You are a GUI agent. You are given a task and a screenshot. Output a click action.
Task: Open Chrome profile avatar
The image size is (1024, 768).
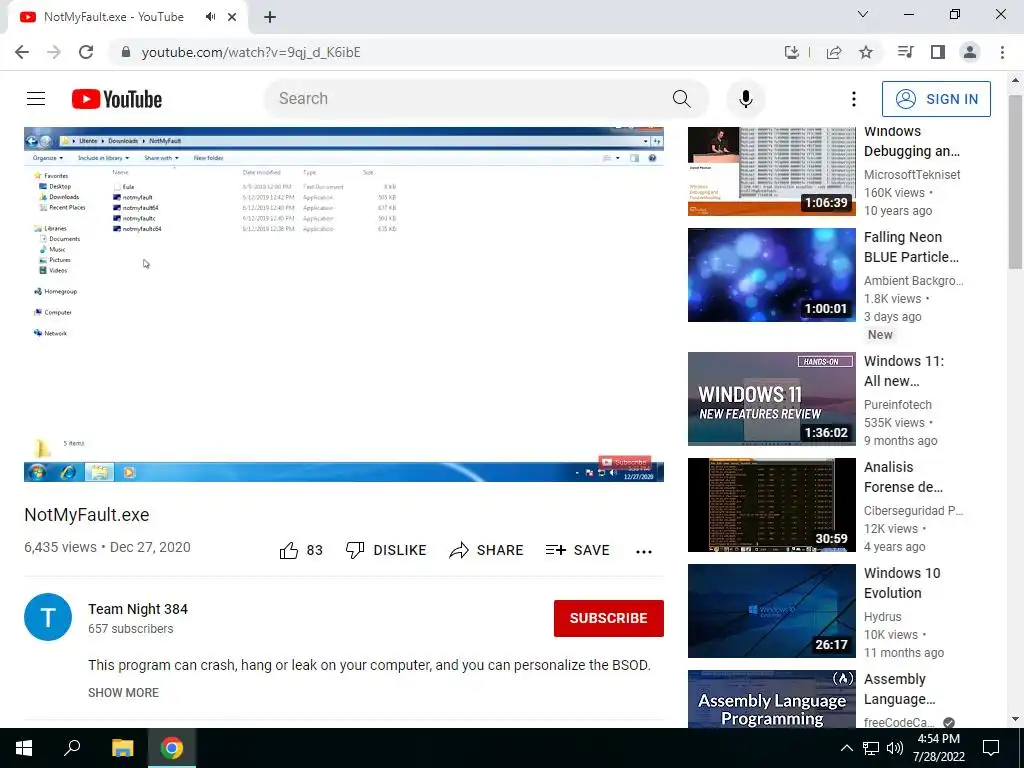point(970,52)
